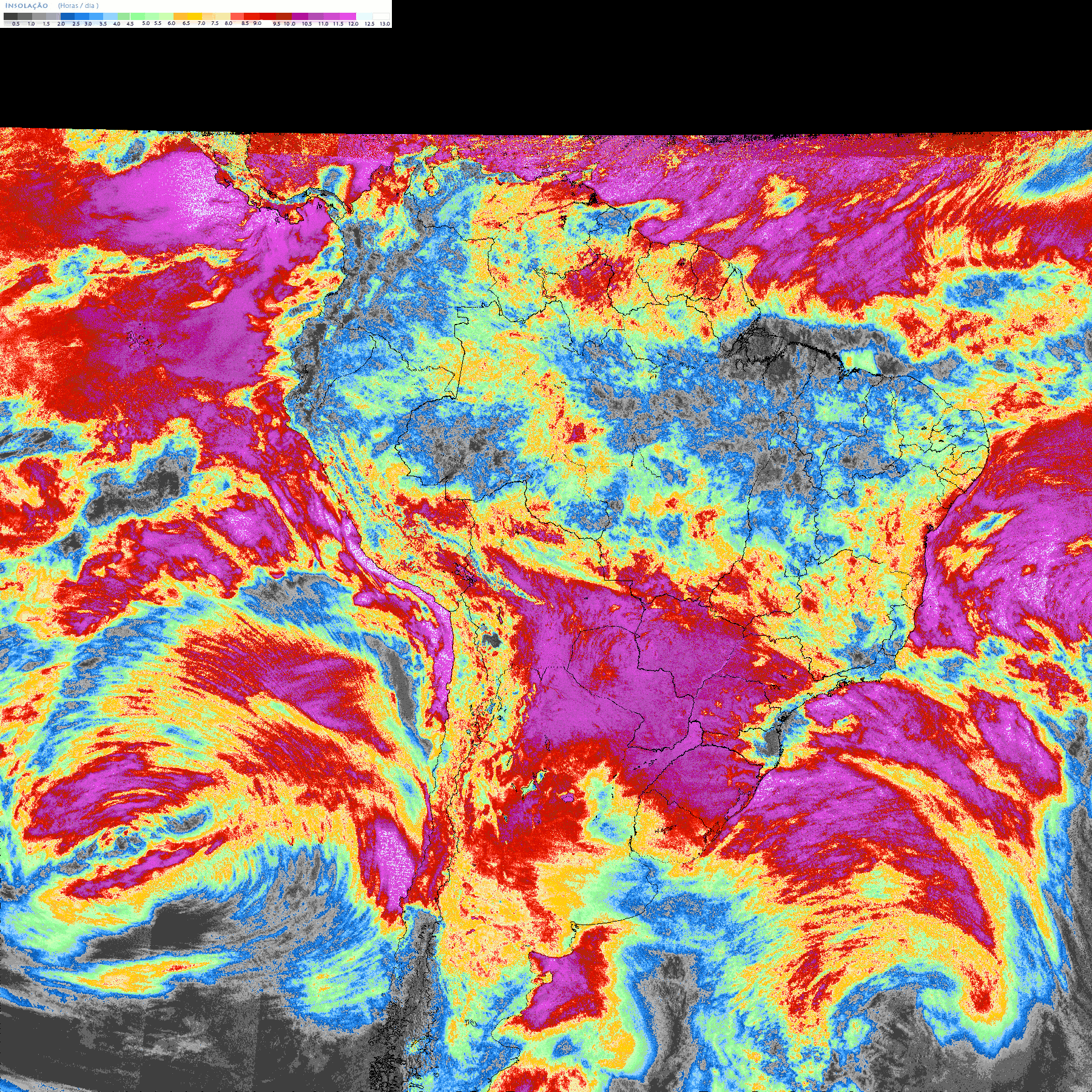Select the 2.5 legend value

(x=76, y=24)
